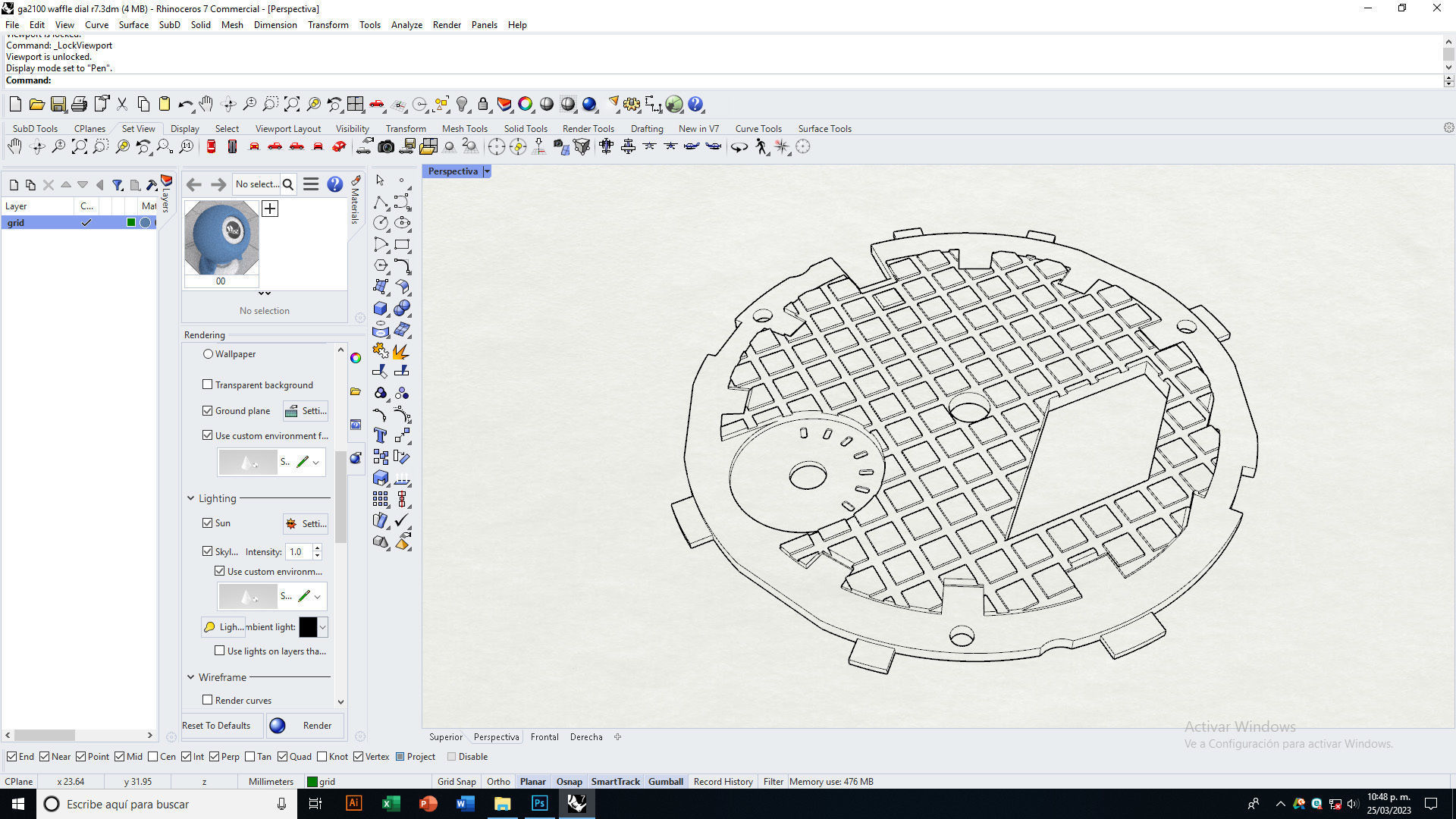
Task: Click the Polygon tool icon
Action: coord(381,265)
